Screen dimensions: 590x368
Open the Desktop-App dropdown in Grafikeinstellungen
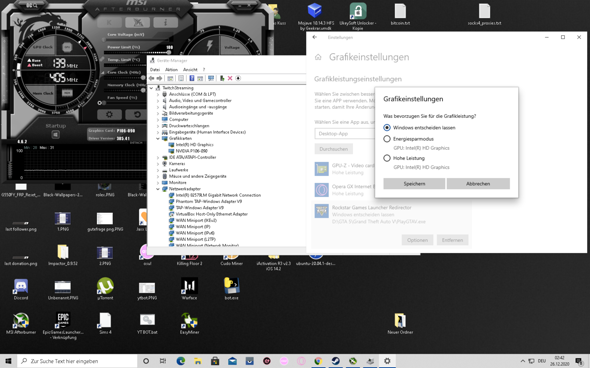pyautogui.click(x=344, y=134)
